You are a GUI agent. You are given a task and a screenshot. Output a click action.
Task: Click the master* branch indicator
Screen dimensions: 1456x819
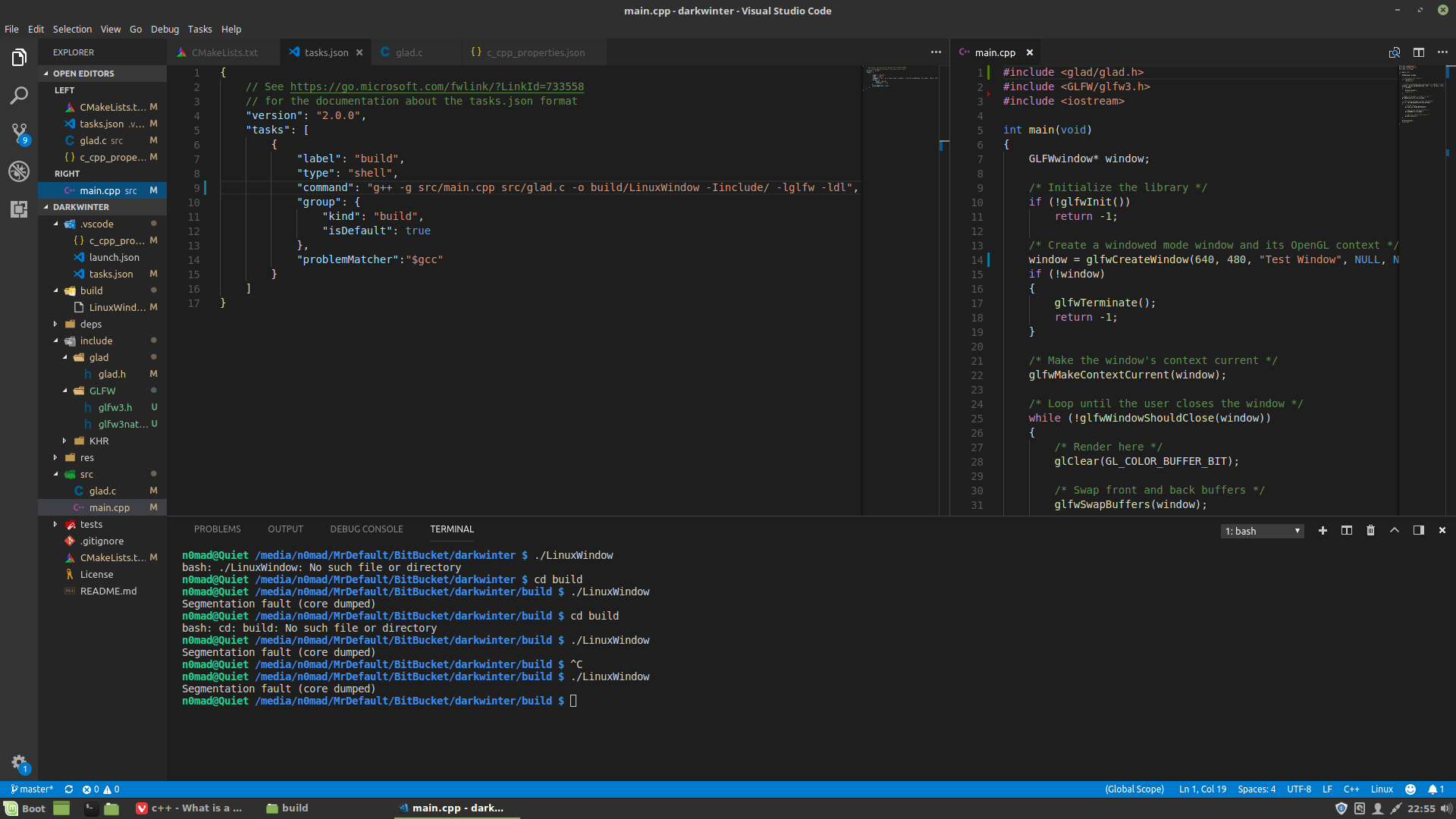[30, 789]
